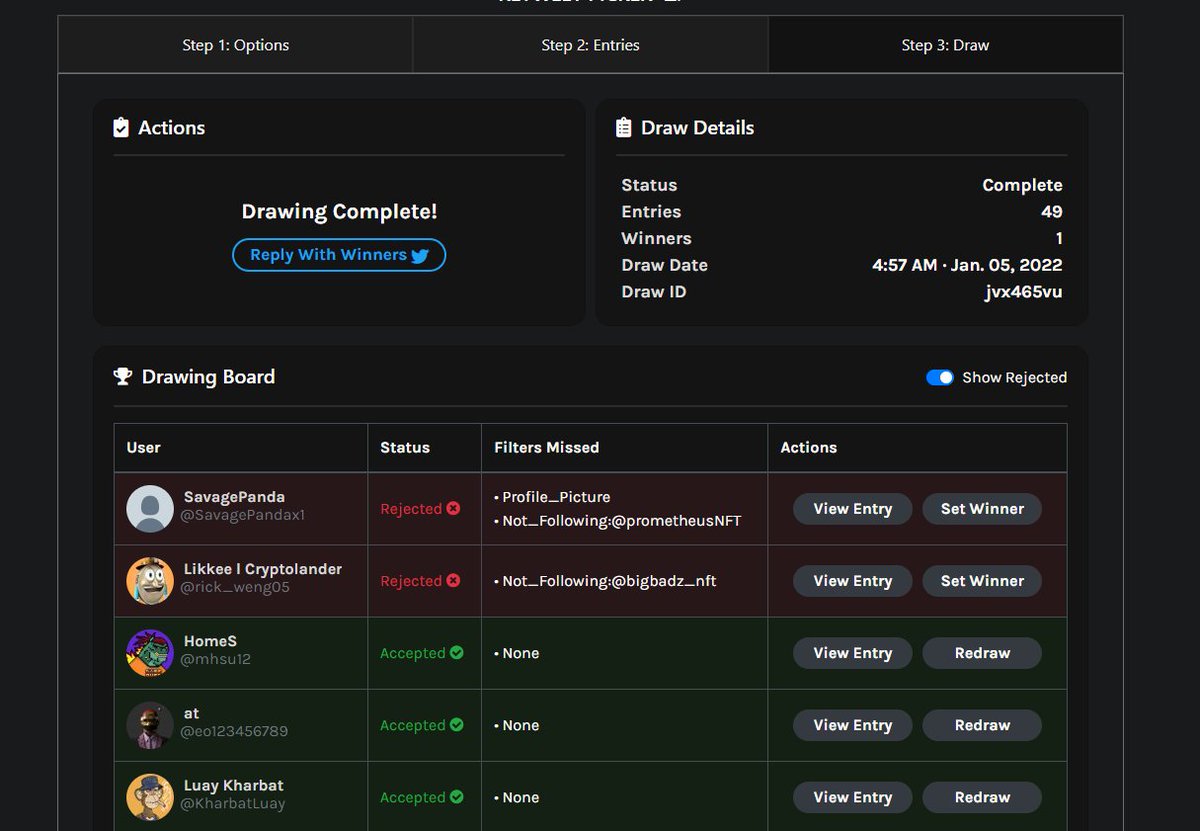Viewport: 1200px width, 831px height.
Task: Click the Reply With Winners button
Action: 339,255
